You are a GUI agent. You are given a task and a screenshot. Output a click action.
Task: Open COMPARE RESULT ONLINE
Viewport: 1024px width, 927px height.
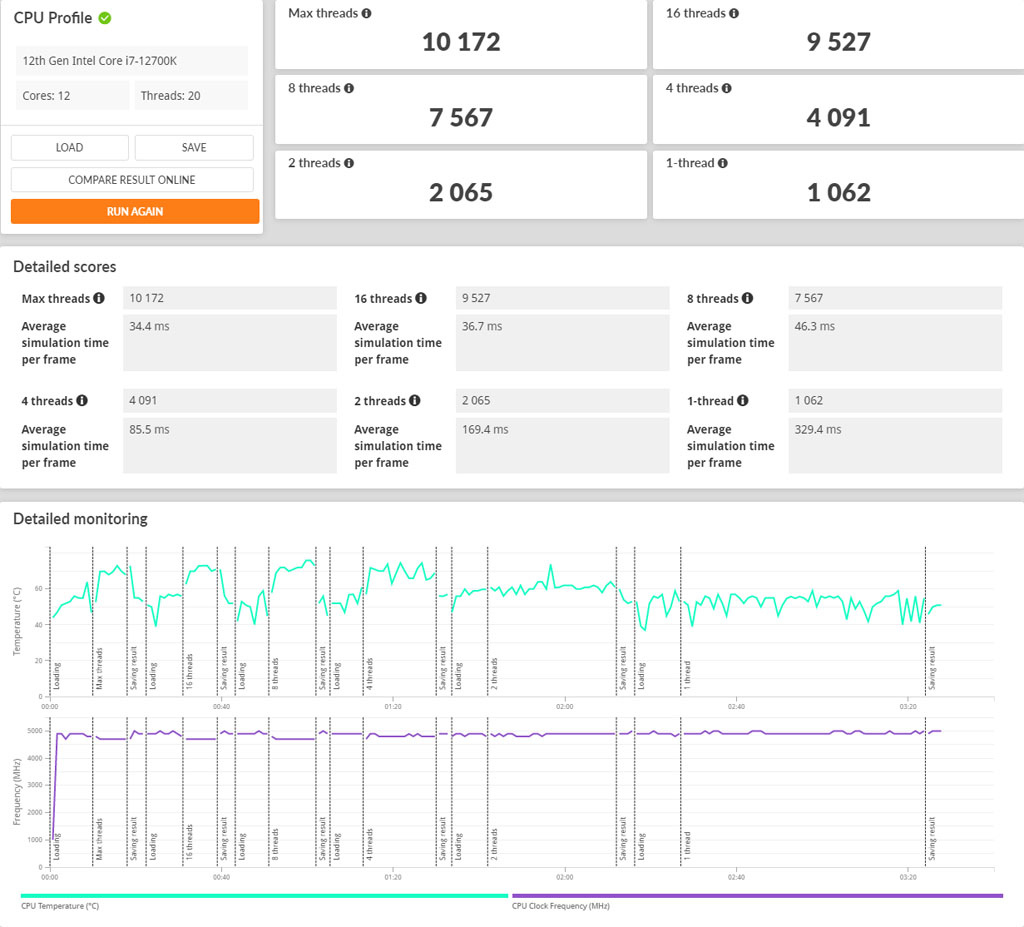(132, 180)
